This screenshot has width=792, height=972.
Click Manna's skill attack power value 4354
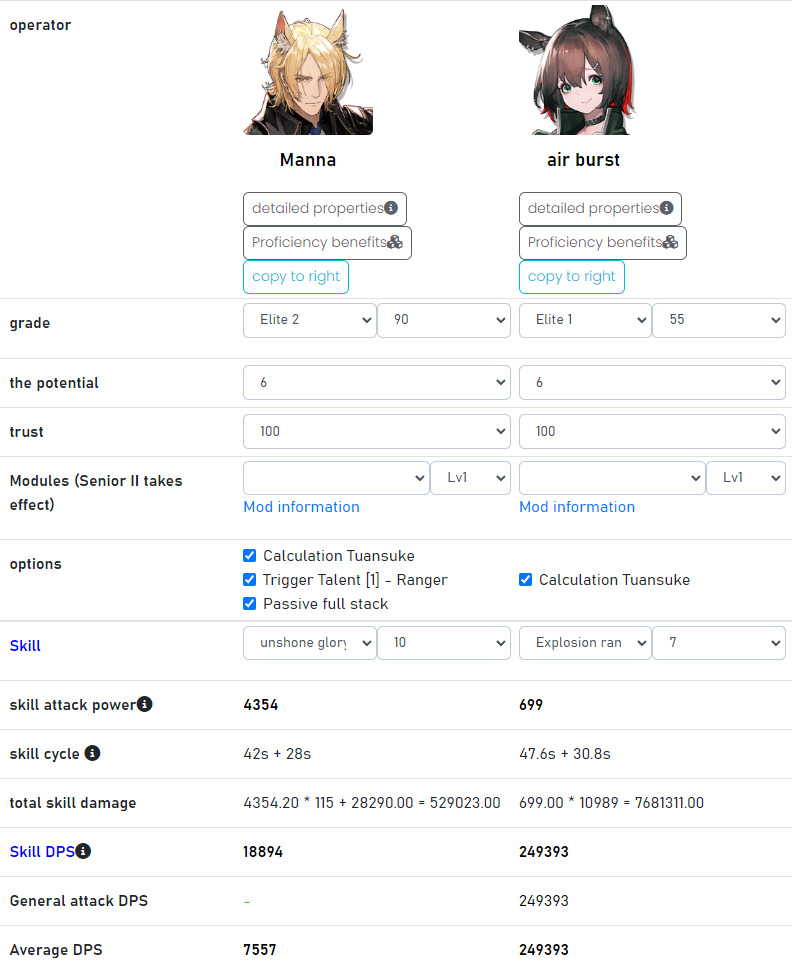[x=261, y=705]
